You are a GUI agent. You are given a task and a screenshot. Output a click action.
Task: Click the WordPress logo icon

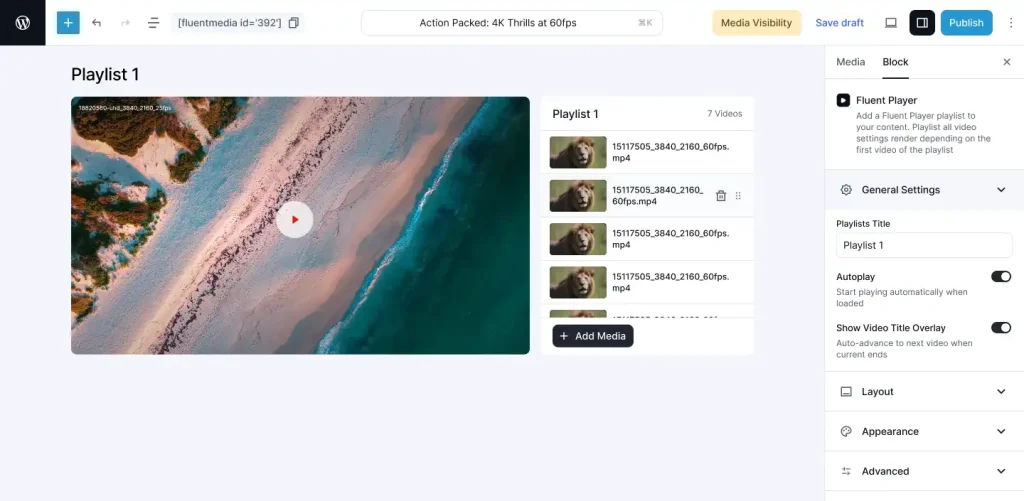tap(23, 23)
